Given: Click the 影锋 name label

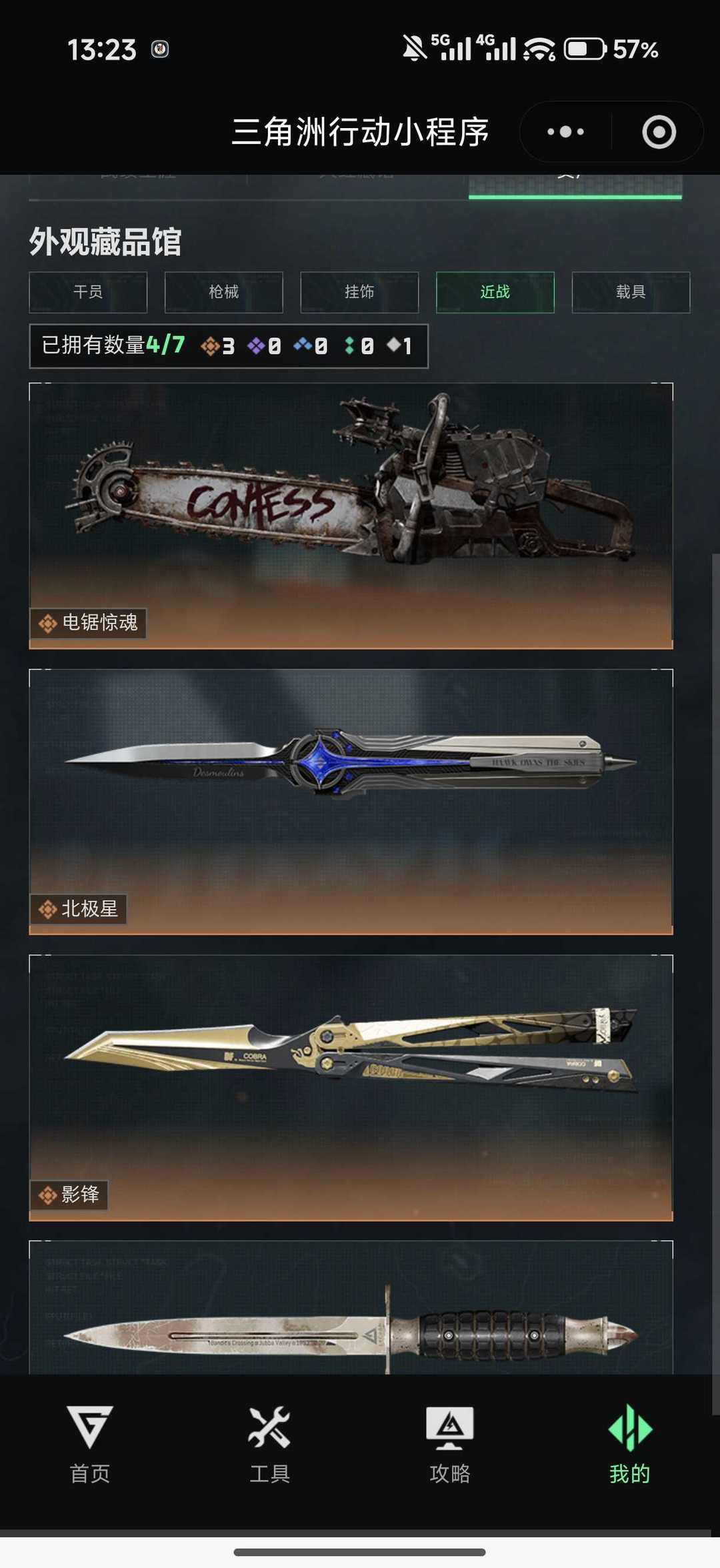Looking at the screenshot, I should click(x=80, y=1195).
